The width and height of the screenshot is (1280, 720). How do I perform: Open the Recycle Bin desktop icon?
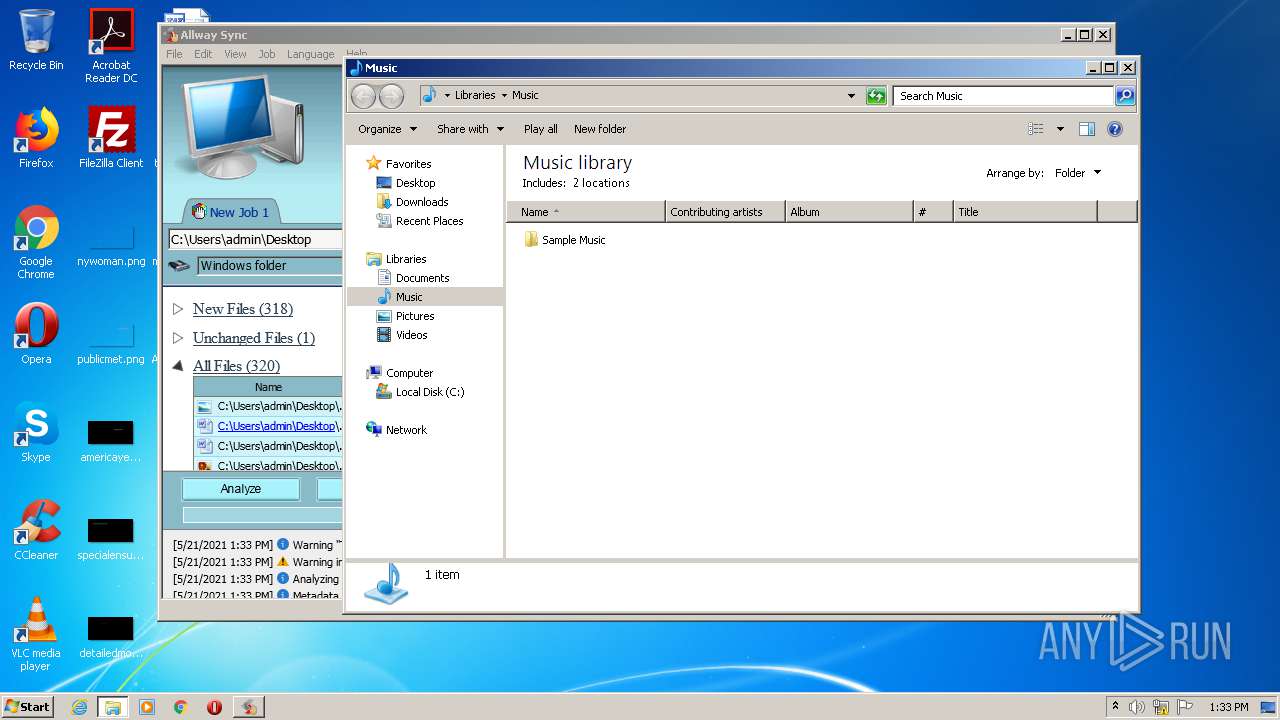pyautogui.click(x=36, y=41)
